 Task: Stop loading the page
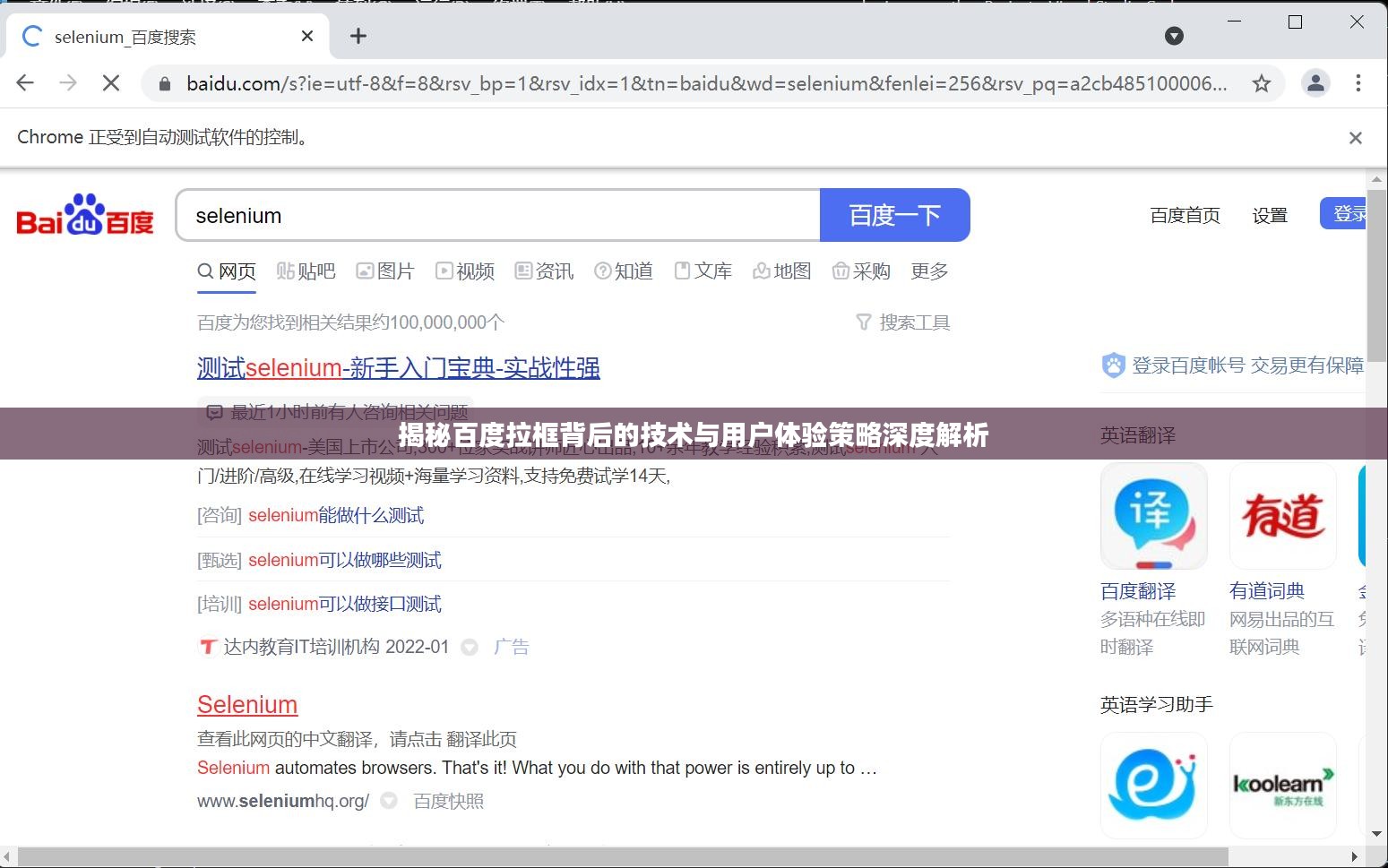coord(111,83)
